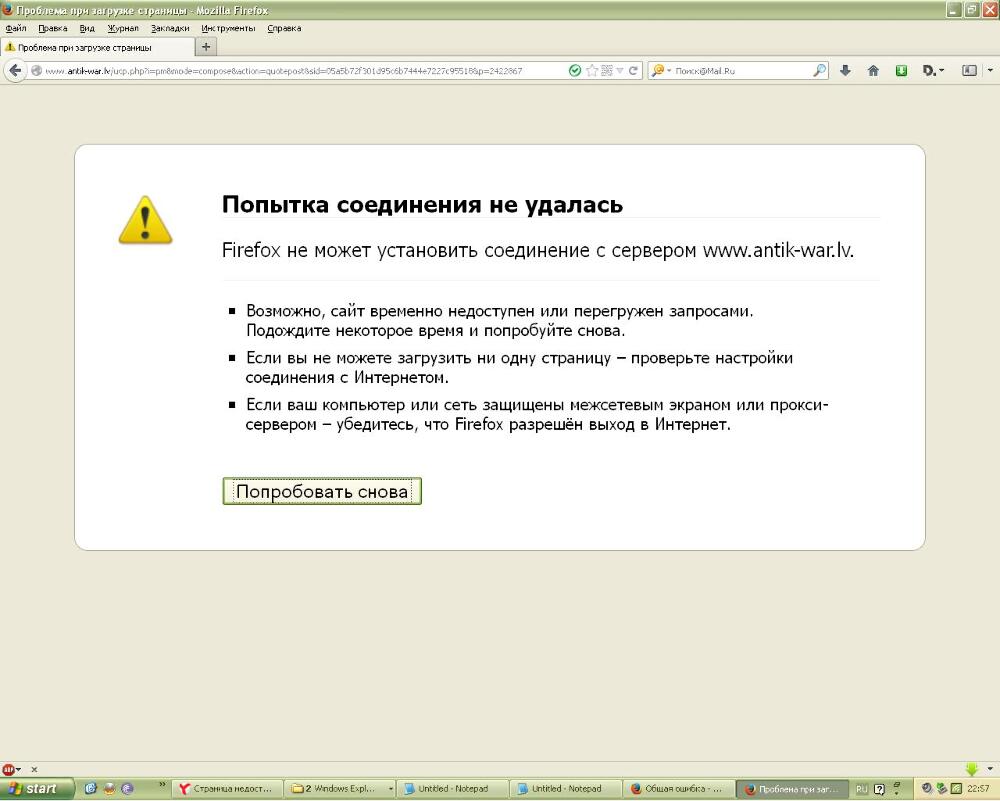The height and width of the screenshot is (801, 1000).
Task: Bookmark this page with the star icon
Action: pyautogui.click(x=592, y=71)
